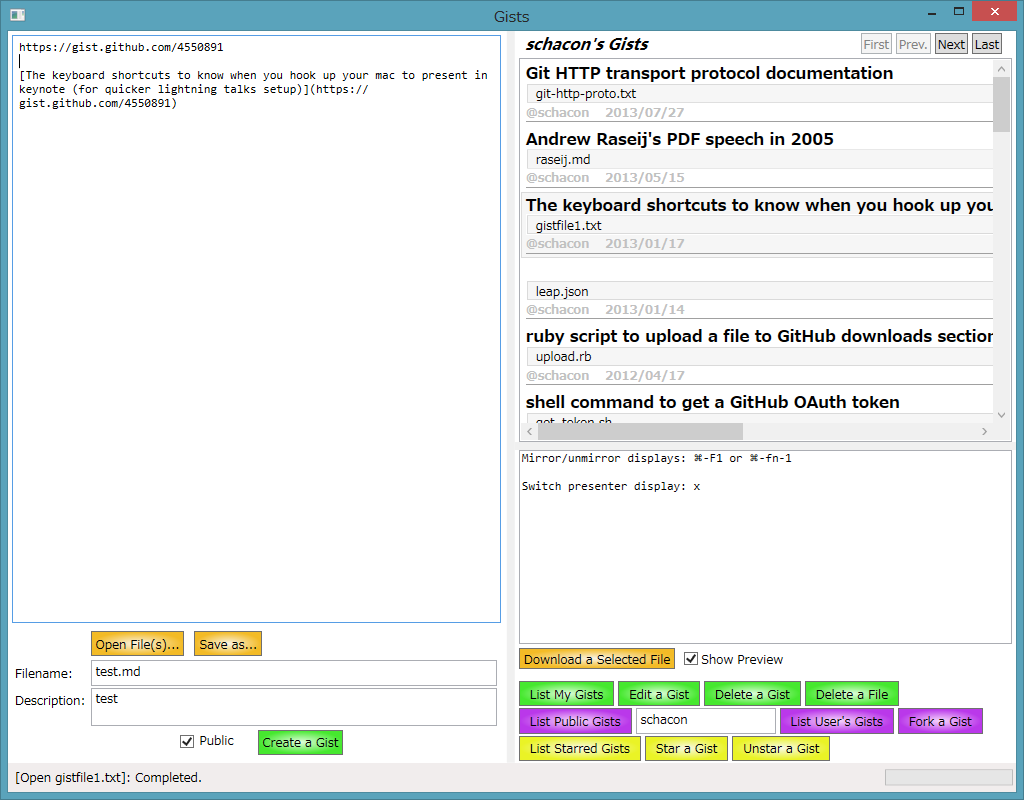Click the gist list vertical scrollbar thumb
Screen dimensions: 1024x800
pos(1001,104)
